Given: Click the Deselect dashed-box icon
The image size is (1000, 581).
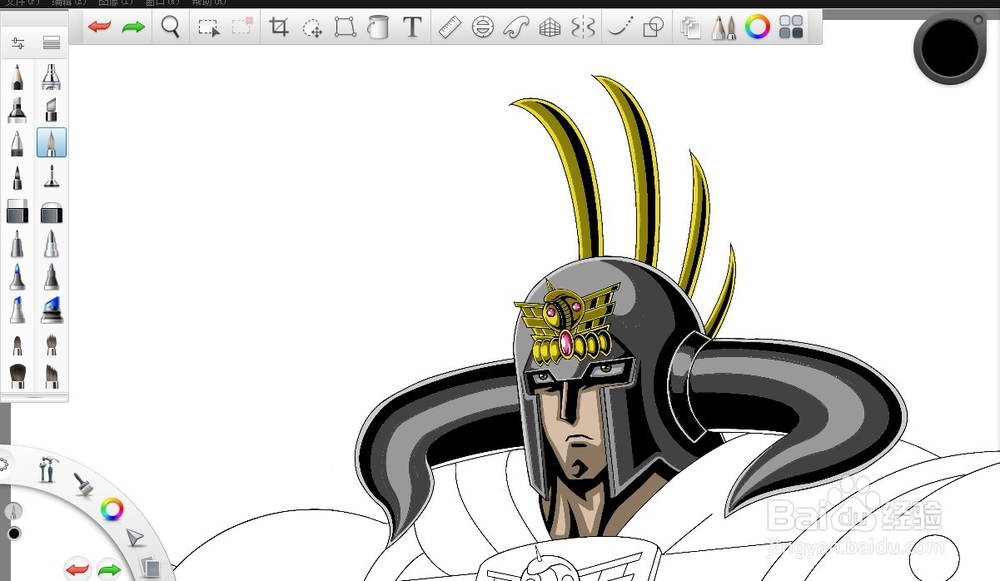Looking at the screenshot, I should (242, 27).
